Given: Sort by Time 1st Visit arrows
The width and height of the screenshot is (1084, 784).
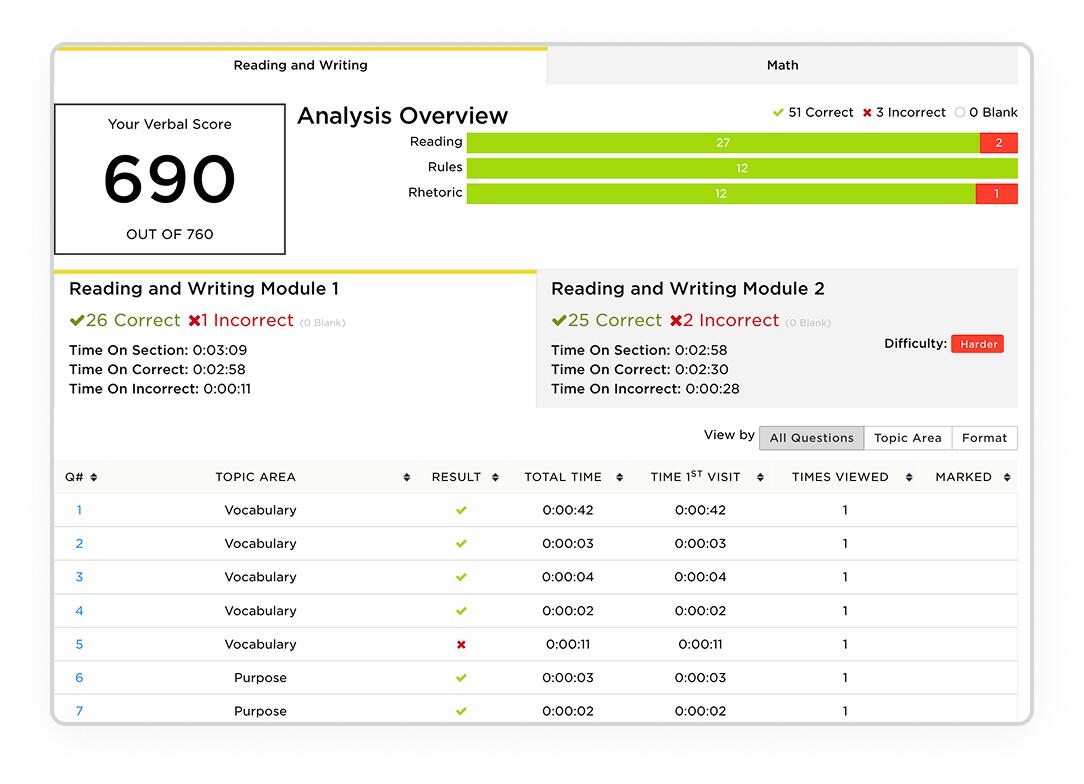Looking at the screenshot, I should (x=760, y=478).
